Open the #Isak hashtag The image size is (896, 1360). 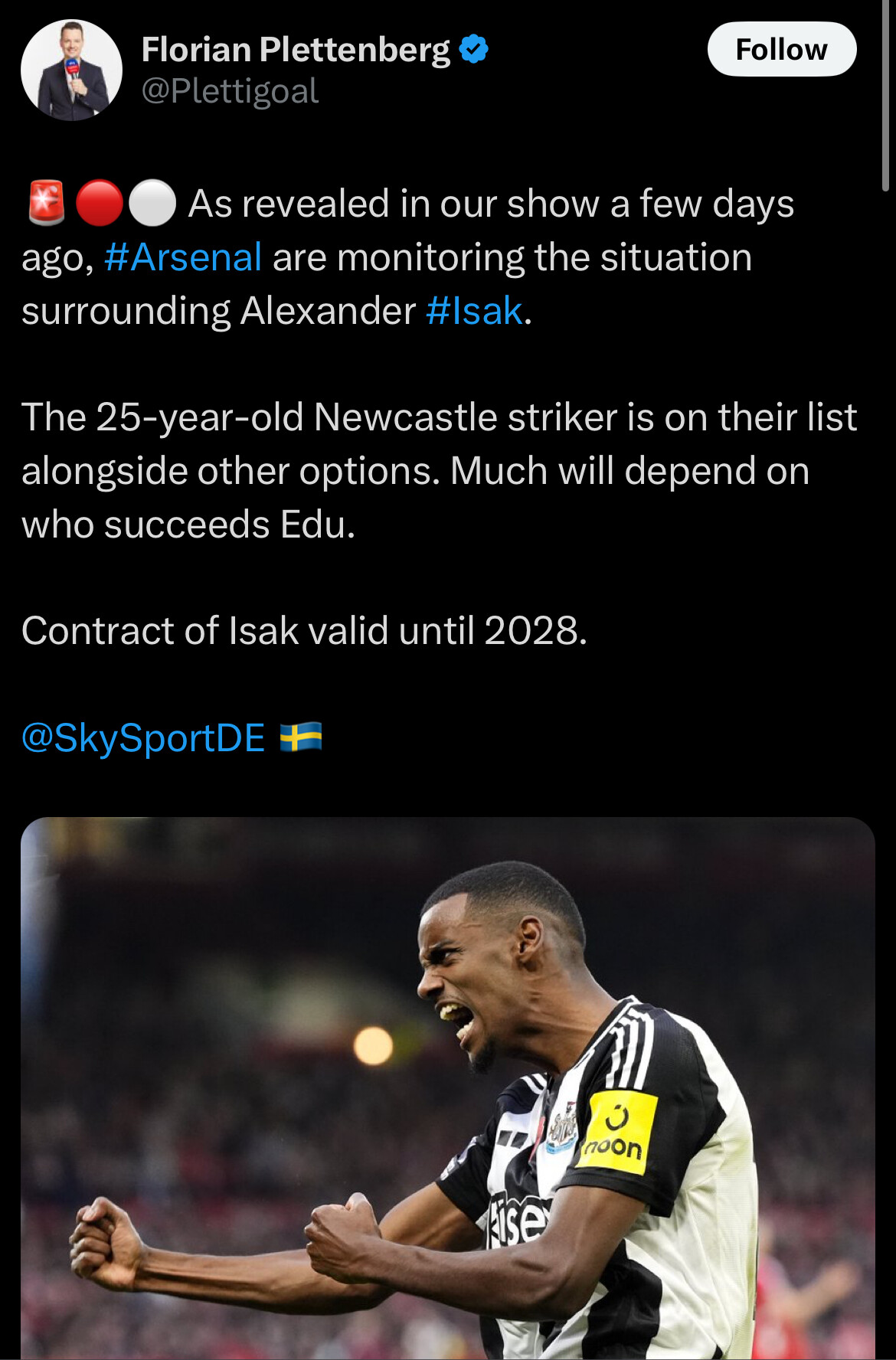pyautogui.click(x=475, y=311)
